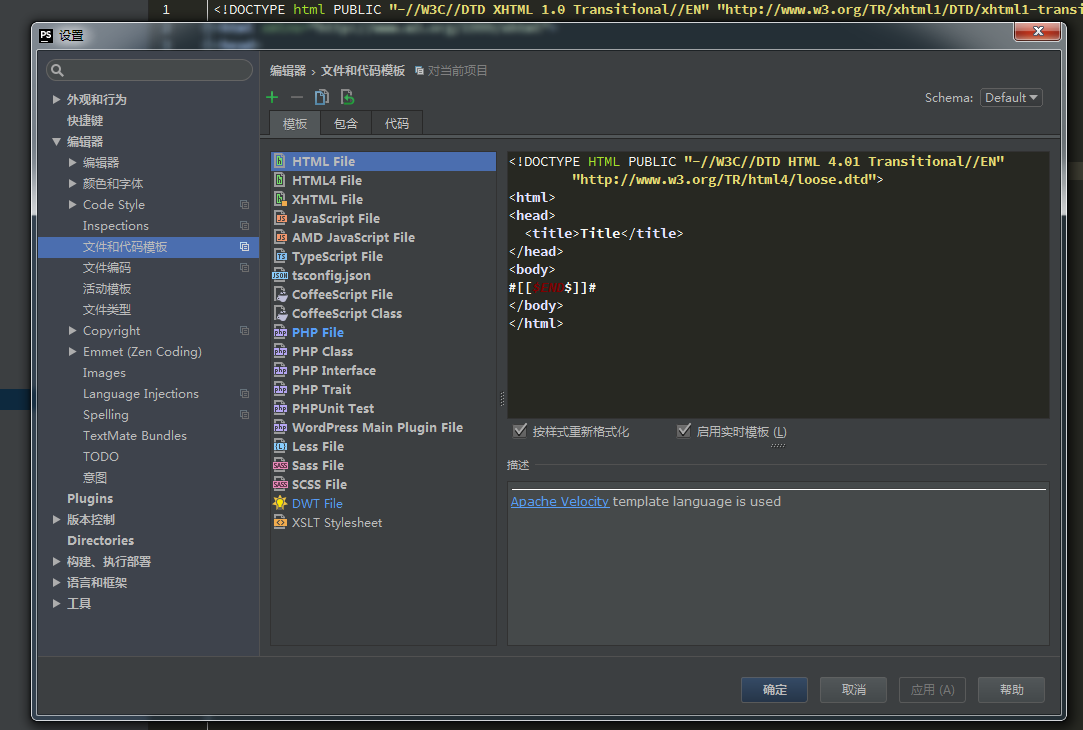Image resolution: width=1083 pixels, height=730 pixels.
Task: Click the XHTML File template icon
Action: pos(280,199)
